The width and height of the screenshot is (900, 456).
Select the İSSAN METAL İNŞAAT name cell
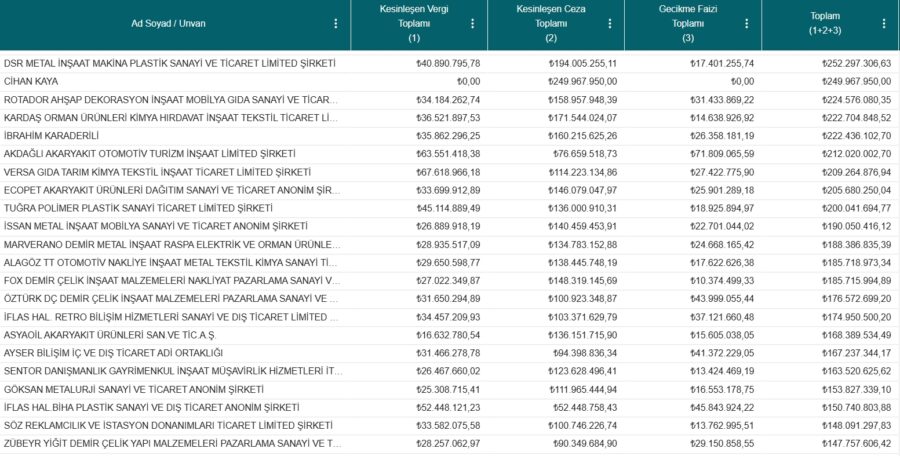click(x=155, y=227)
